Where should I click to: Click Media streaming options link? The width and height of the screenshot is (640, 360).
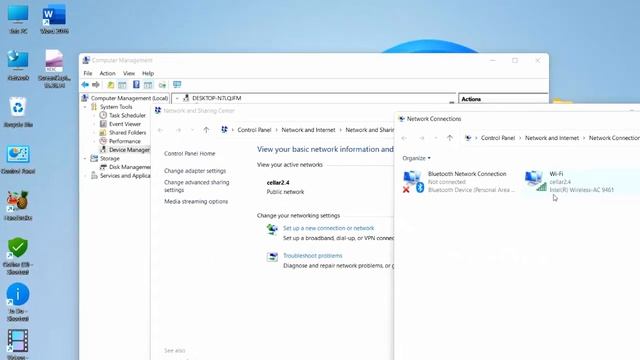click(196, 202)
